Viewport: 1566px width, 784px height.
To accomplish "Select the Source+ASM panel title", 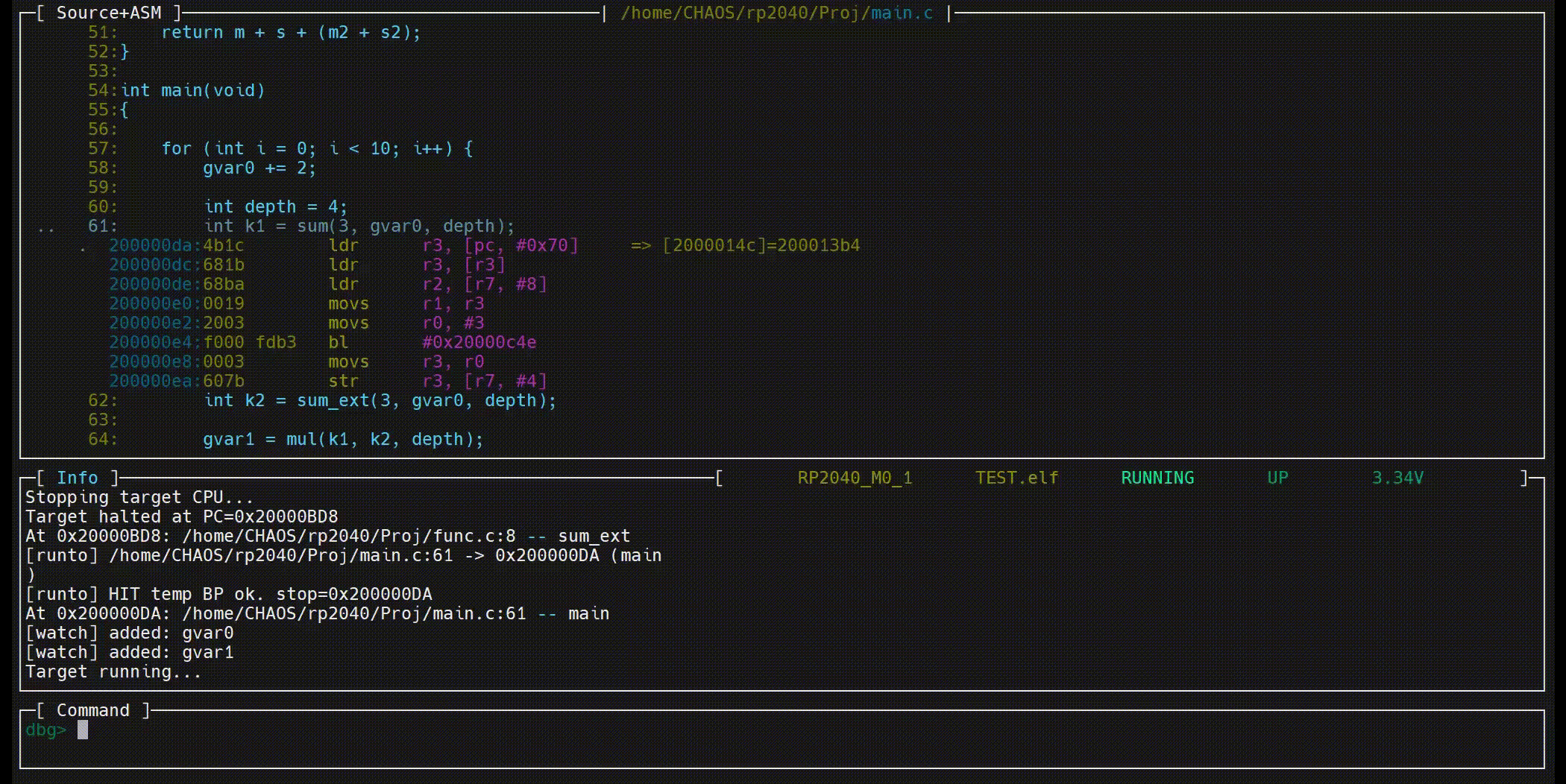I will (x=108, y=13).
